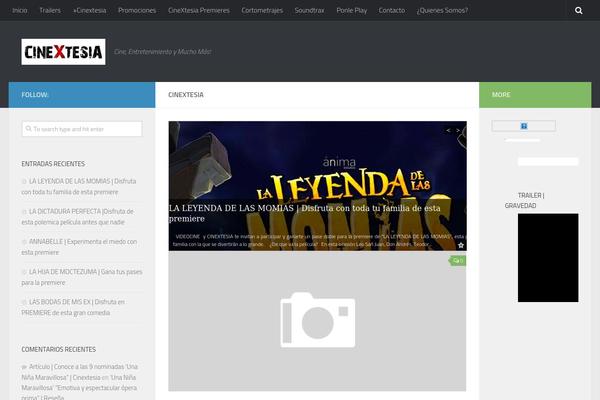Click the star icon on slider
The height and width of the screenshot is (400, 600).
(x=461, y=245)
